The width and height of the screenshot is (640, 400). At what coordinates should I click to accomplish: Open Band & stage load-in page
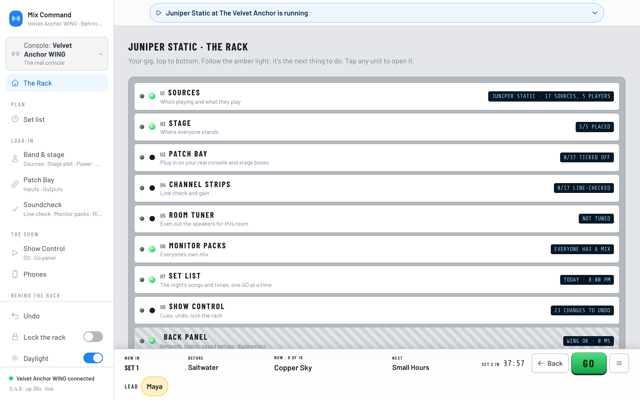point(57,159)
